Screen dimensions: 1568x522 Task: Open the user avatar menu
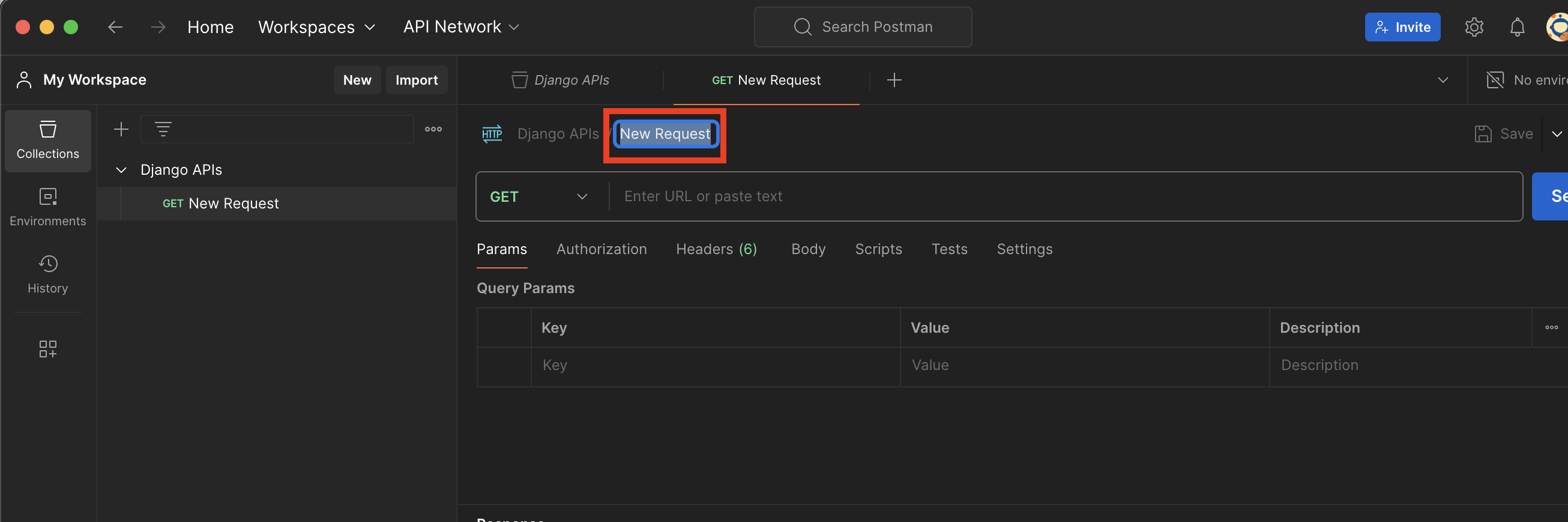tap(1558, 27)
